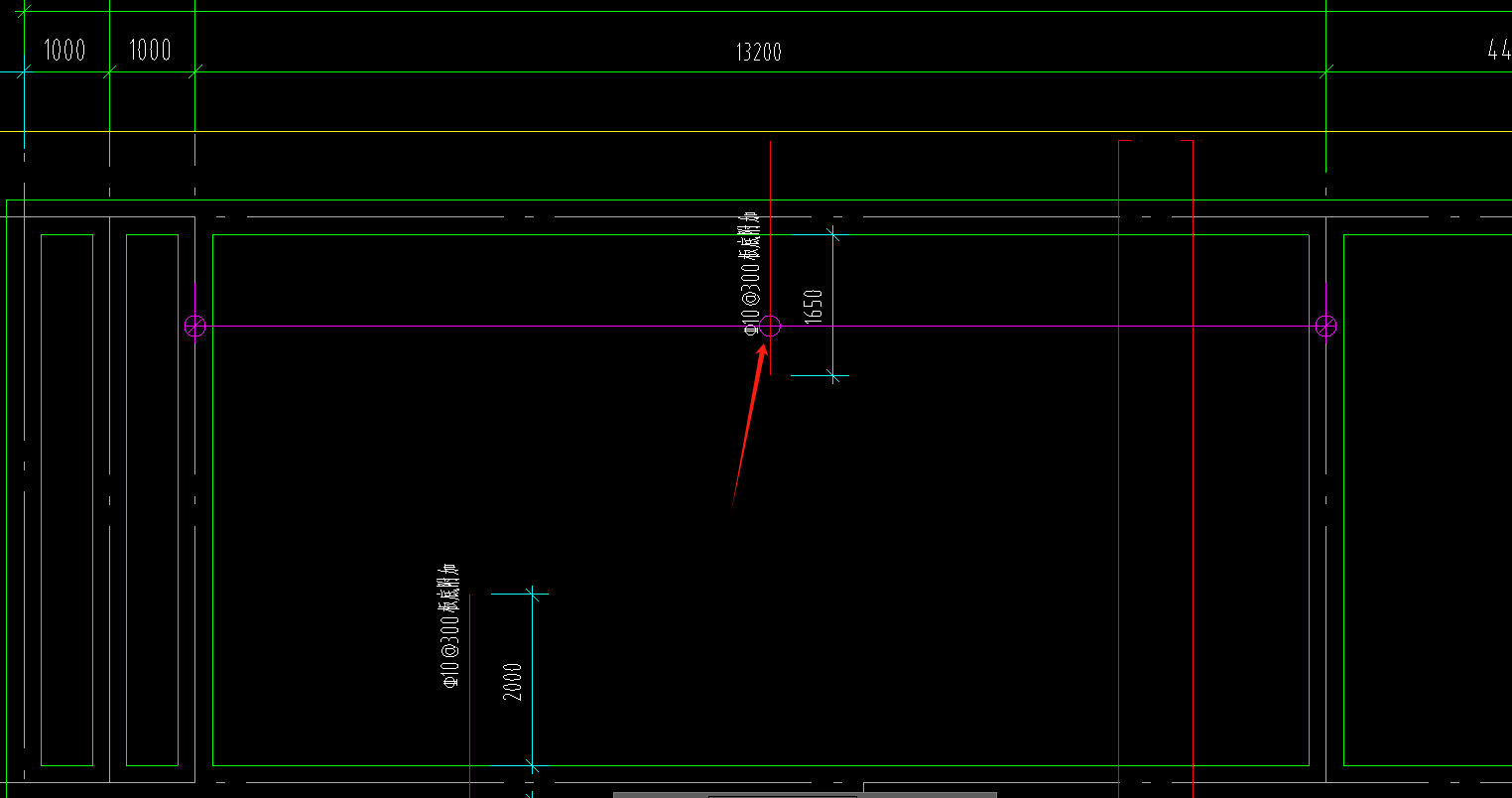Image resolution: width=1512 pixels, height=798 pixels.
Task: Pick the 1000 dimension text adjacent to 13200
Action: [150, 51]
